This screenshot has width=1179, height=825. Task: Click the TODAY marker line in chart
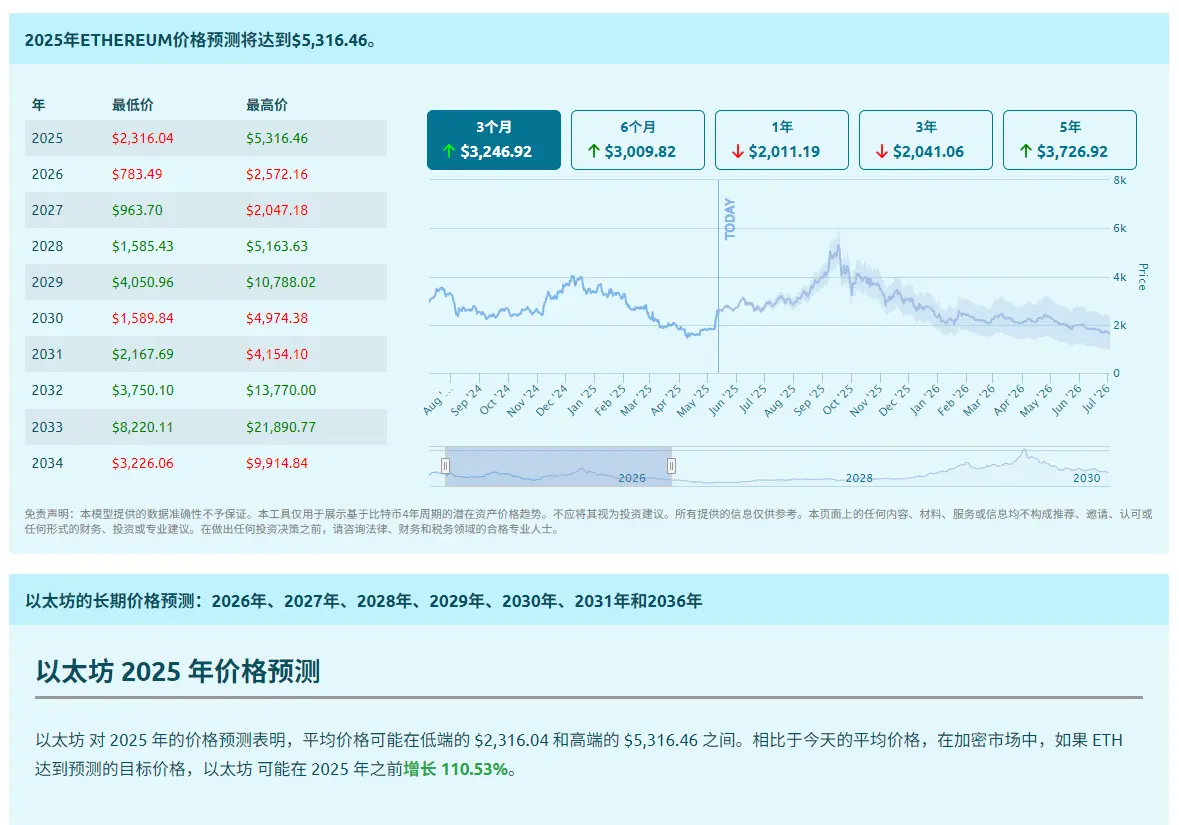pos(719,276)
